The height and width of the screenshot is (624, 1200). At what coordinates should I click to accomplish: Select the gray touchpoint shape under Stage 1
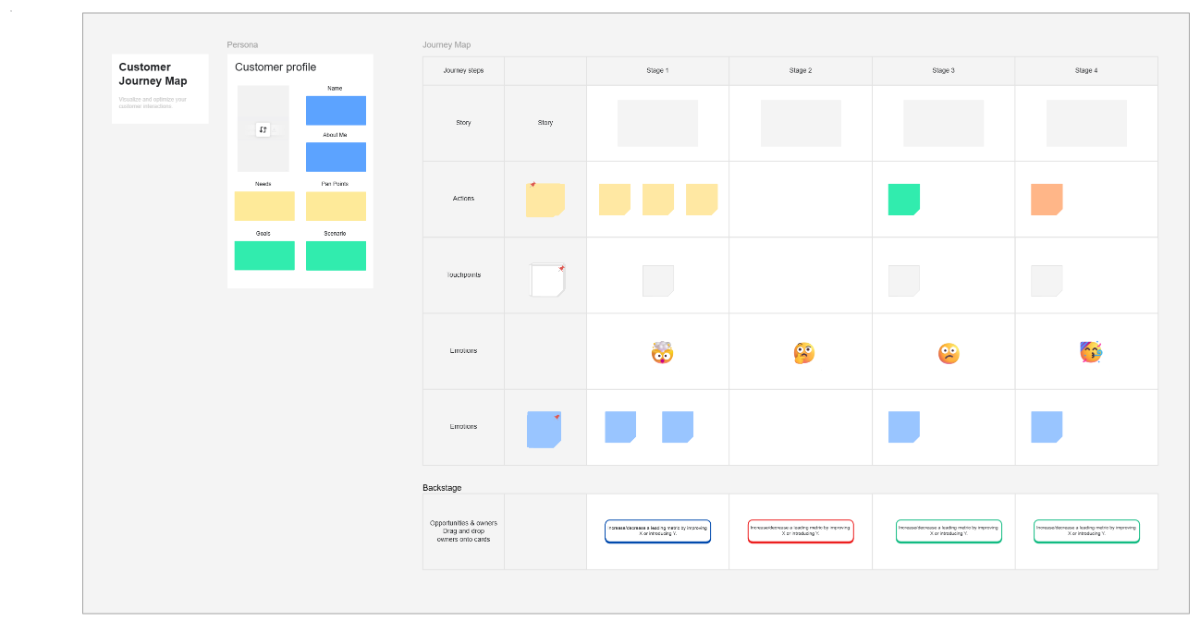[658, 281]
